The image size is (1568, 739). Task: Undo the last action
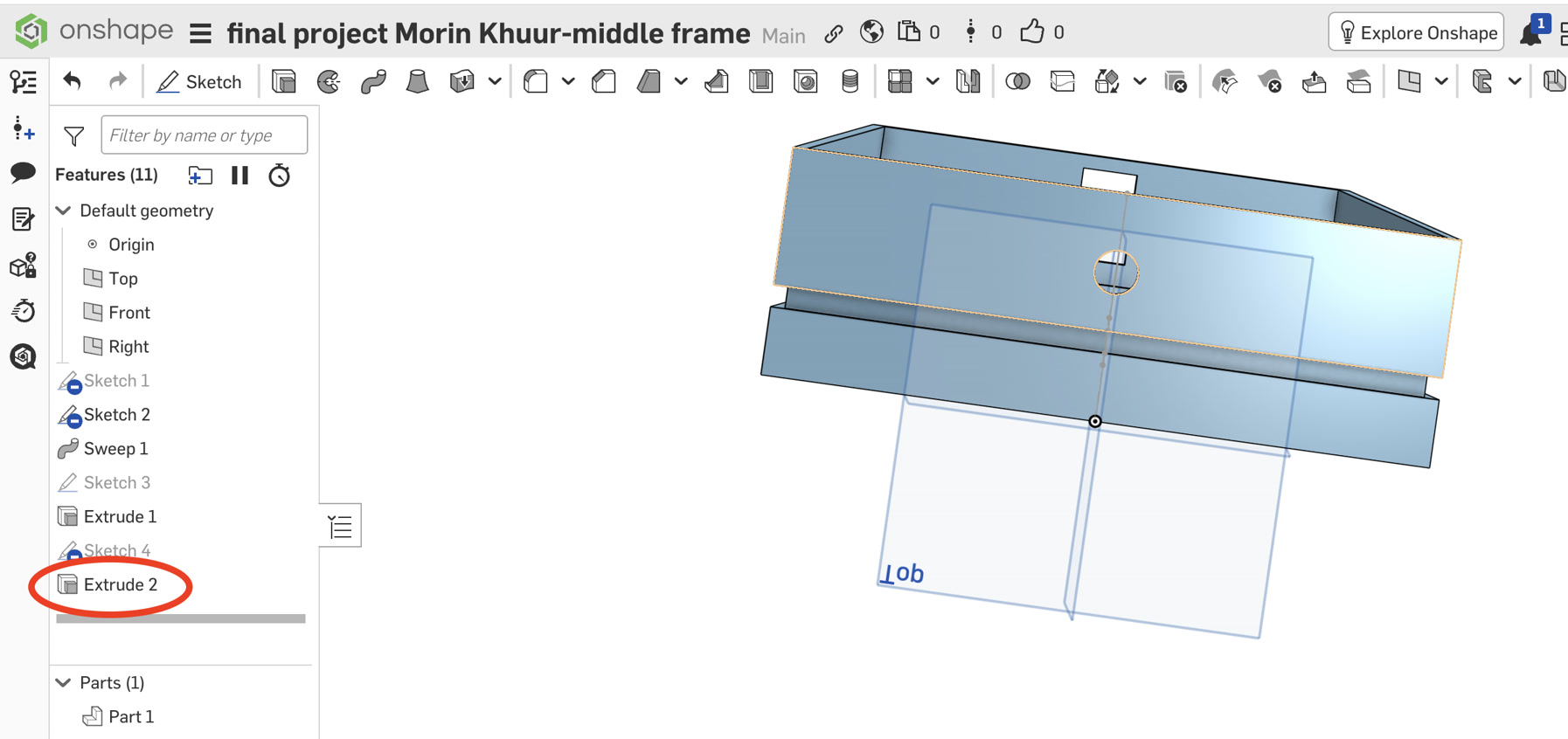coord(73,82)
